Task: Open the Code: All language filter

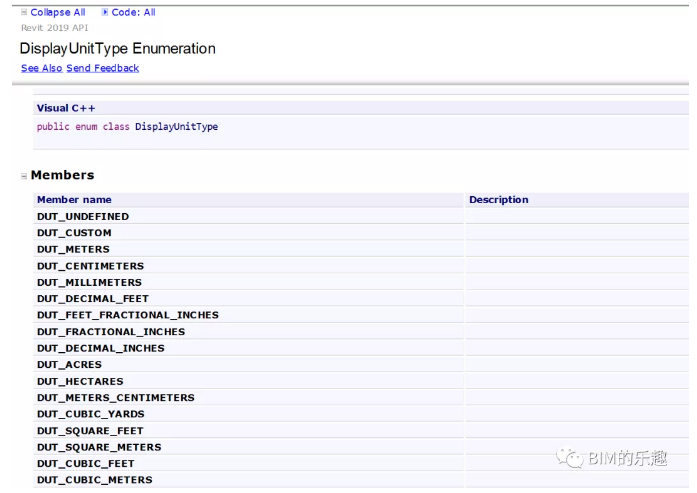Action: [x=133, y=12]
